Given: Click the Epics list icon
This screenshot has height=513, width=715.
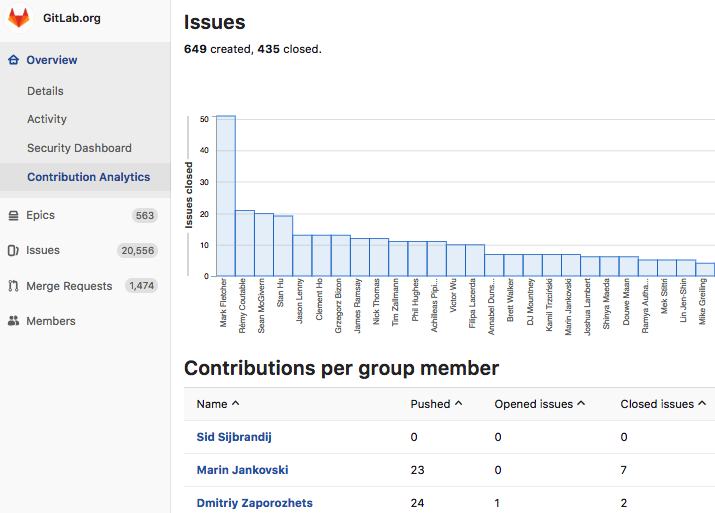Looking at the screenshot, I should pyautogui.click(x=13, y=215).
